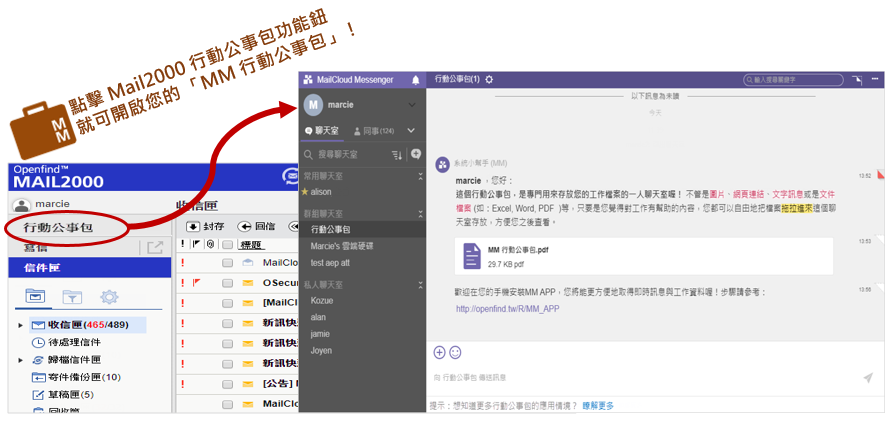Check the box for the [MailCl mail
The image size is (895, 424).
coord(228,303)
